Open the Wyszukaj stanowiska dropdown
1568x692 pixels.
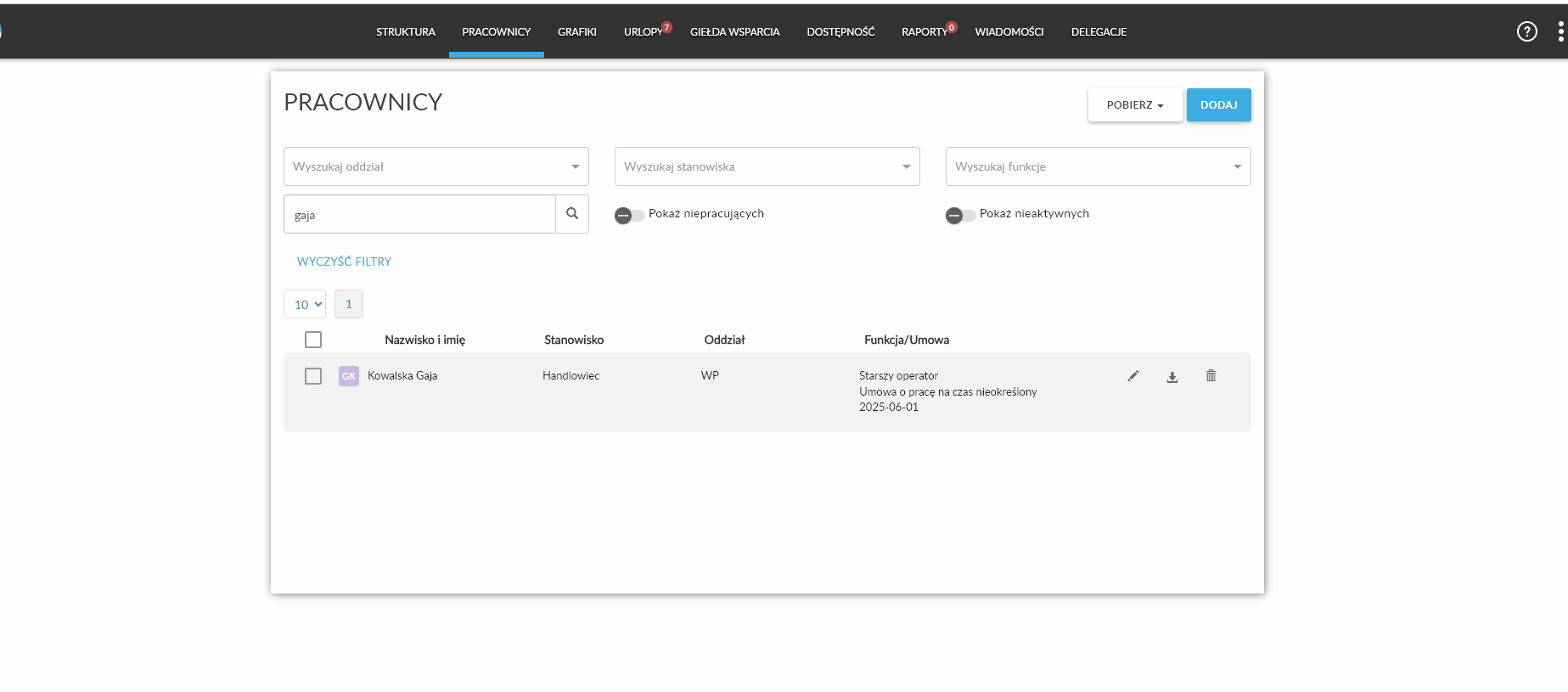pos(767,166)
